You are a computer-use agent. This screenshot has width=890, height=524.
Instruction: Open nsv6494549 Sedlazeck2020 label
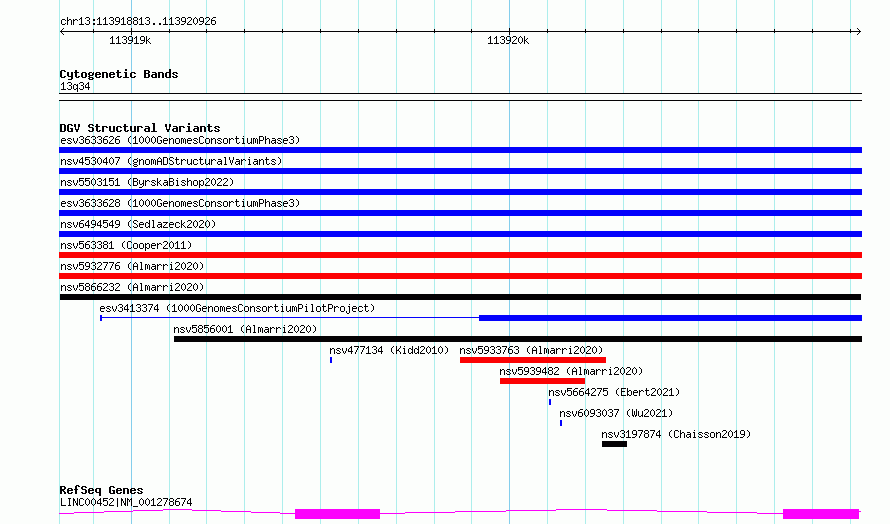click(138, 224)
